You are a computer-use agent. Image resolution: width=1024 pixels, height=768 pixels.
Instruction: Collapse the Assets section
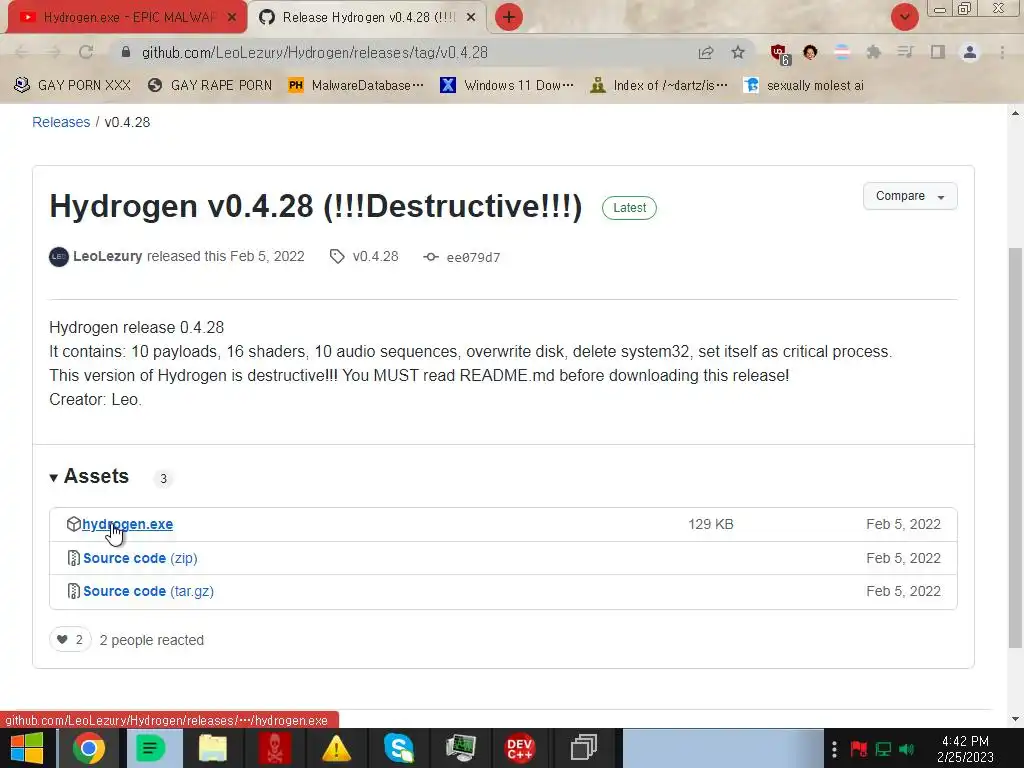tap(89, 476)
